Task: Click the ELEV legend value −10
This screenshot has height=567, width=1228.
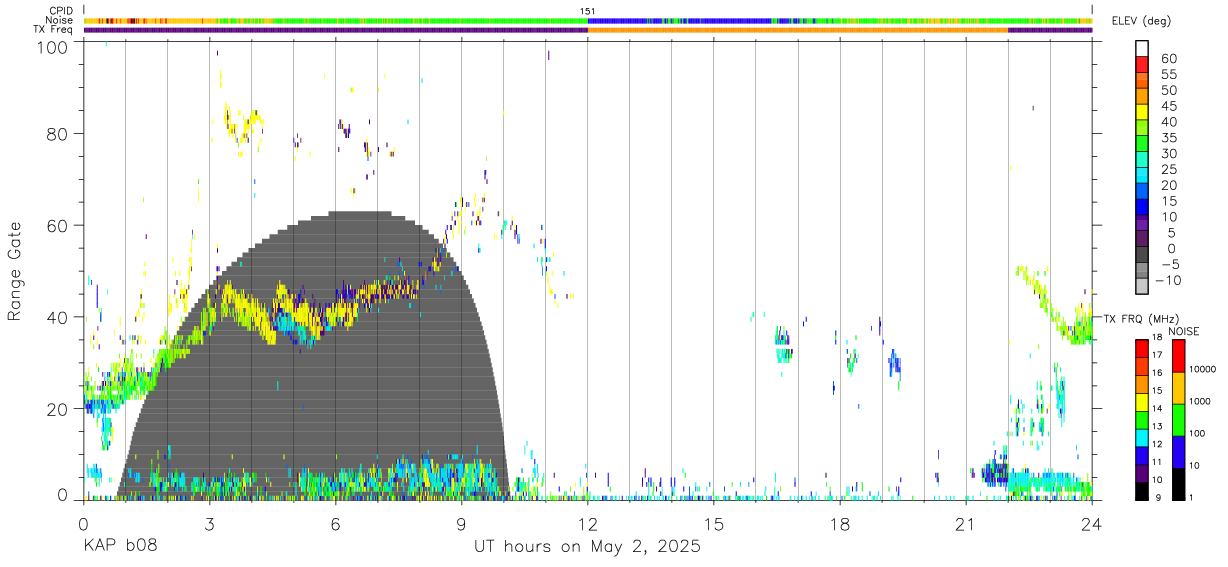Action: [1167, 281]
